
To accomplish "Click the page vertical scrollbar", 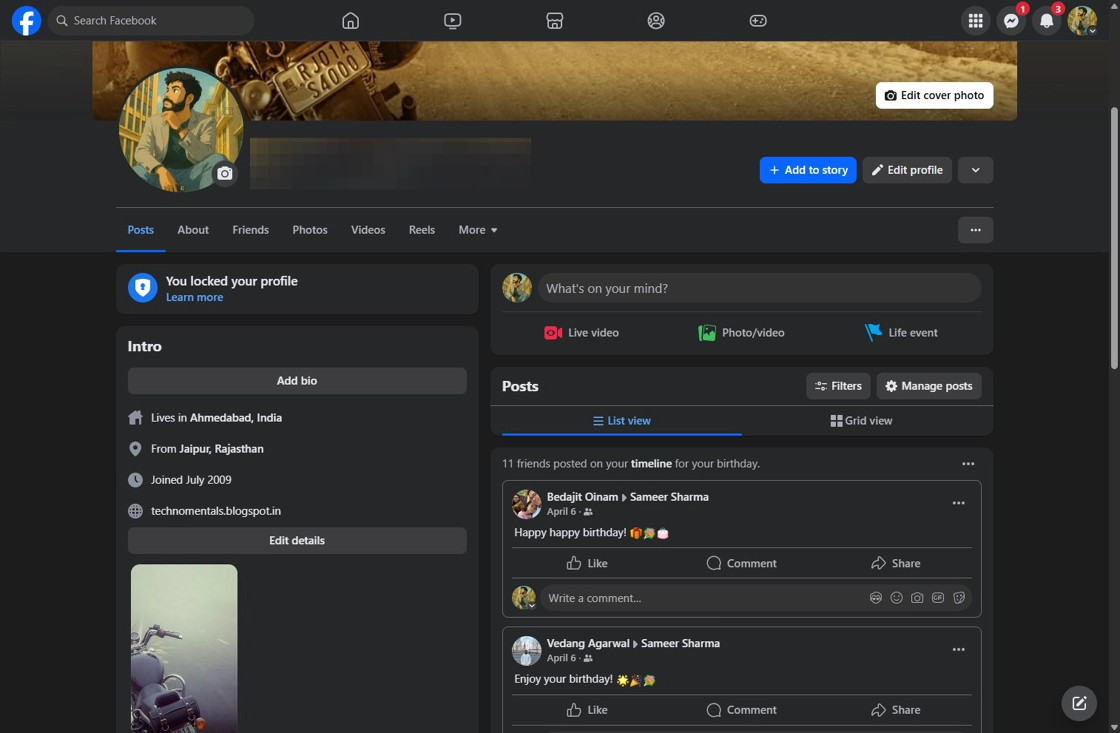I will (x=1114, y=236).
